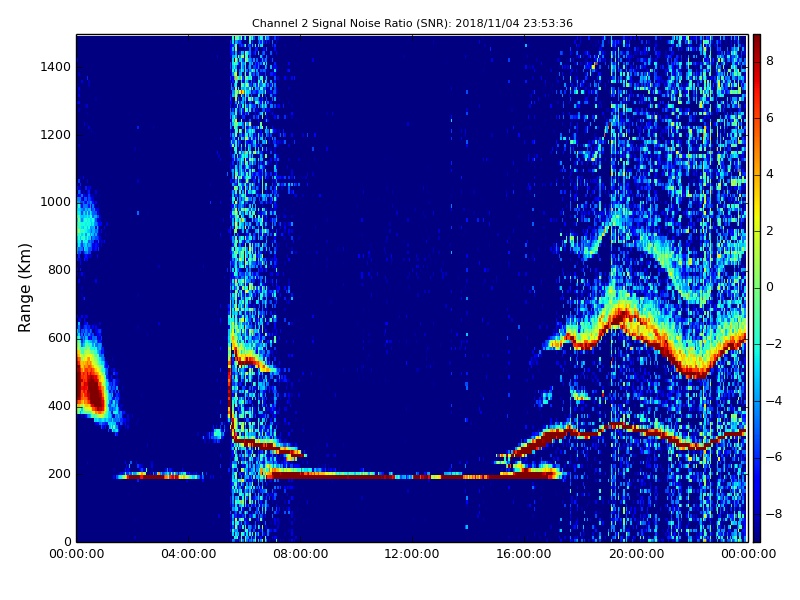Click the plot title with the timestamp
The image size is (800, 600).
point(412,23)
